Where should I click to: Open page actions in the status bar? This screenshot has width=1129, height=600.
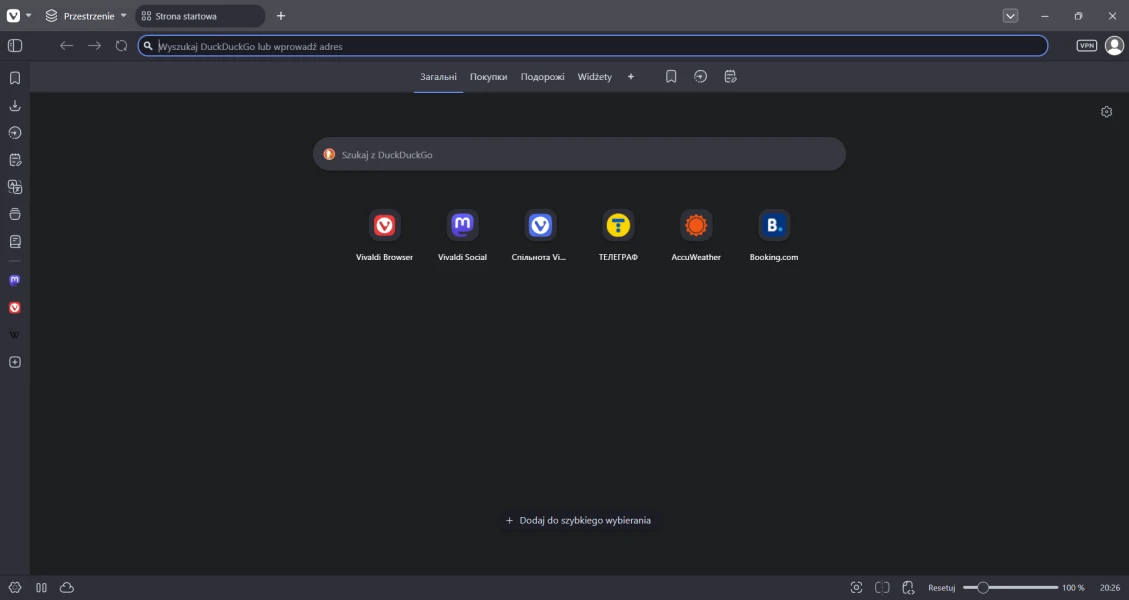click(x=908, y=587)
